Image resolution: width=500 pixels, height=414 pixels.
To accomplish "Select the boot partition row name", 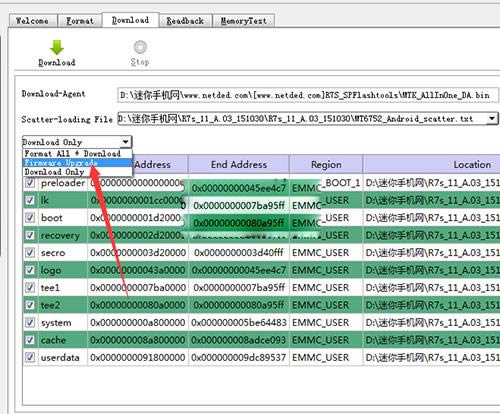I will [52, 218].
